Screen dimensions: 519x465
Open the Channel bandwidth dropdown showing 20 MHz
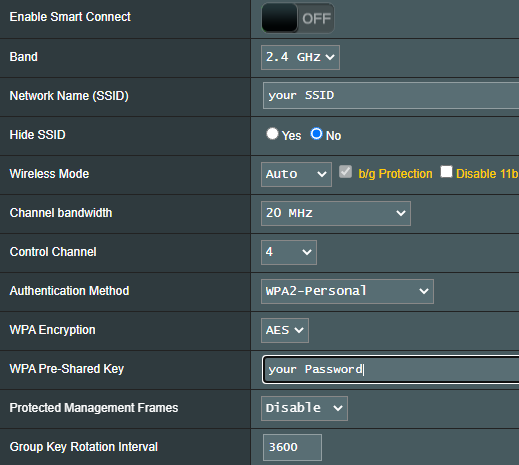click(x=336, y=213)
